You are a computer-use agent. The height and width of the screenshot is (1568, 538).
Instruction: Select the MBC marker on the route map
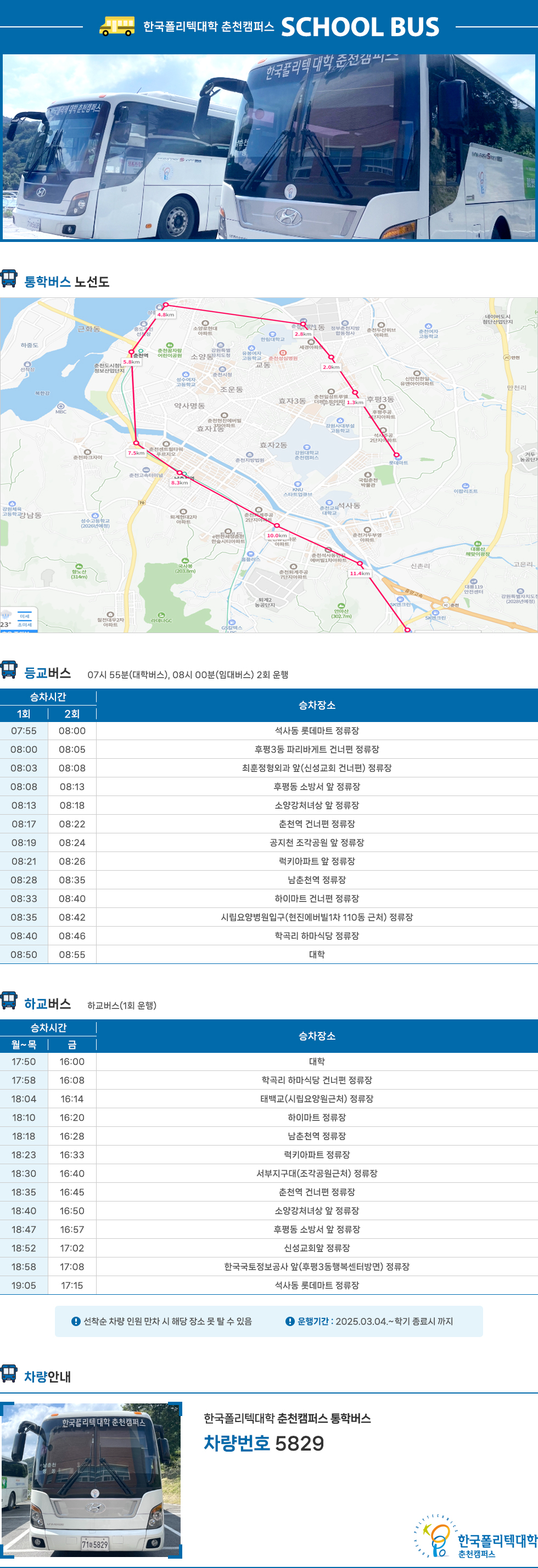pos(61,408)
